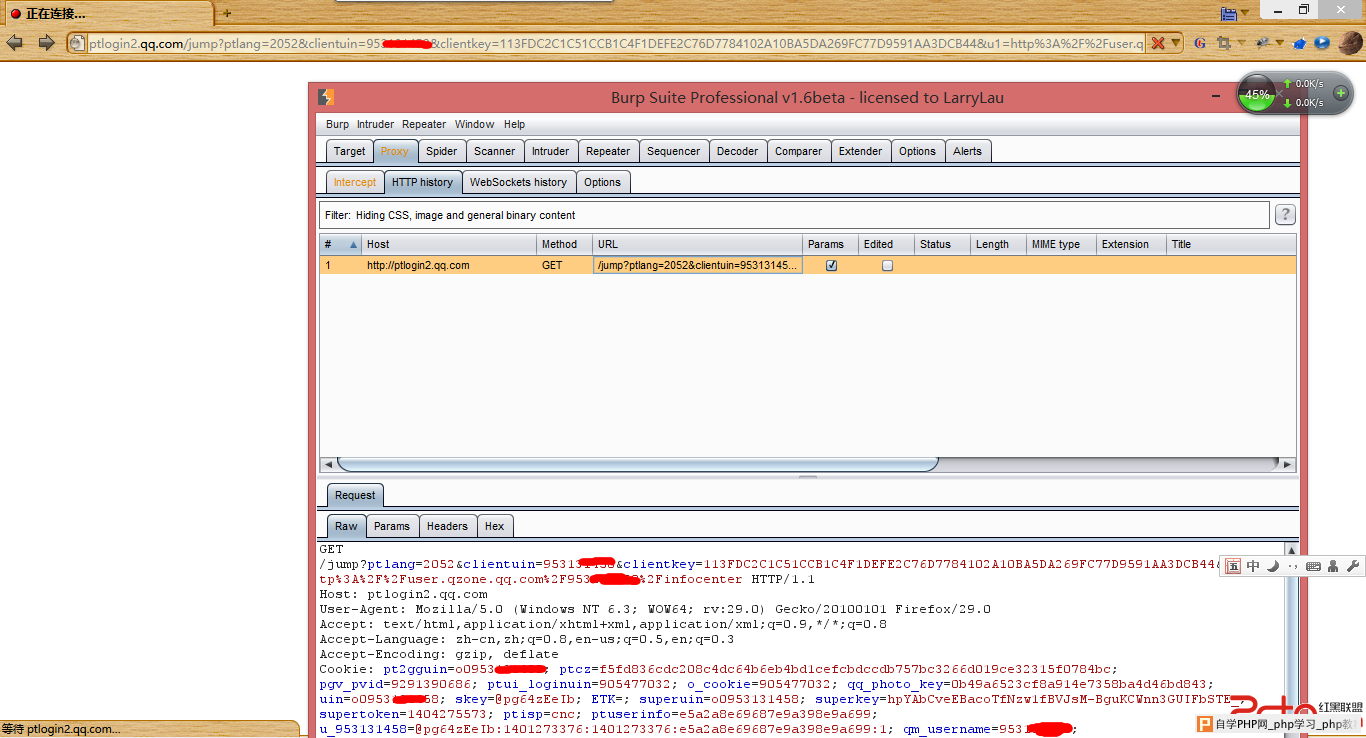The image size is (1366, 738).
Task: Click the horizontal scrollbar of history table
Action: 638,464
